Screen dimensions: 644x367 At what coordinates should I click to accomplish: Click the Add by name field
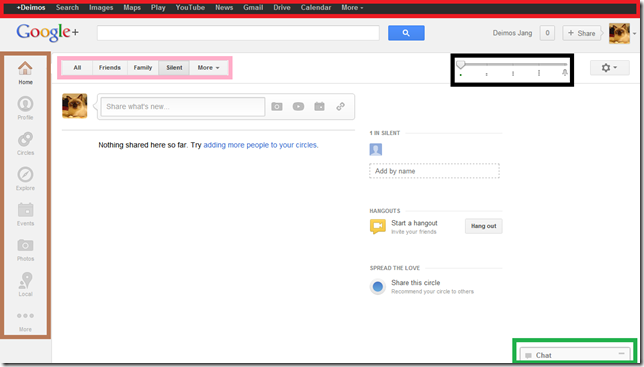[434, 171]
